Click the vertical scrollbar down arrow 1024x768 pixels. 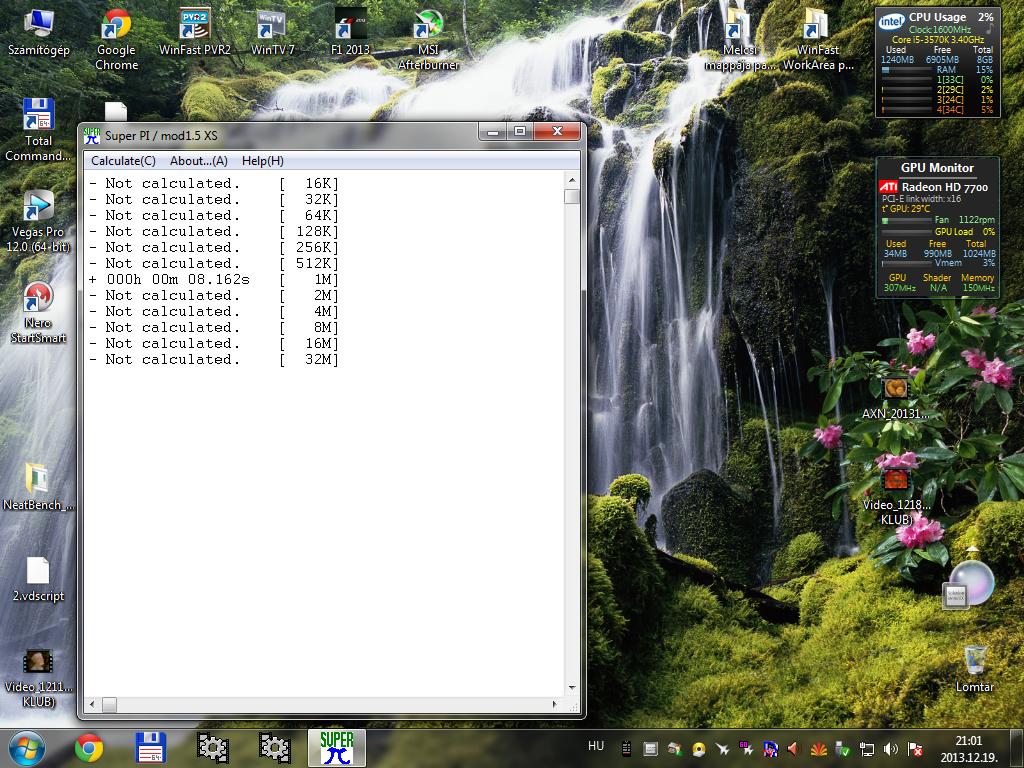pos(572,688)
